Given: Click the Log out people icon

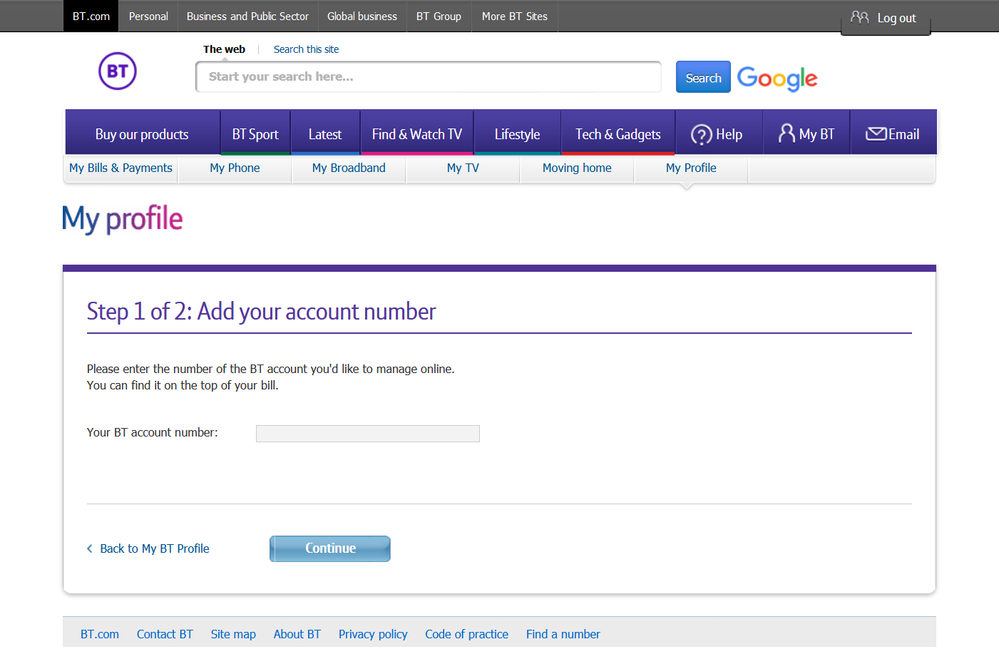Looking at the screenshot, I should click(859, 17).
